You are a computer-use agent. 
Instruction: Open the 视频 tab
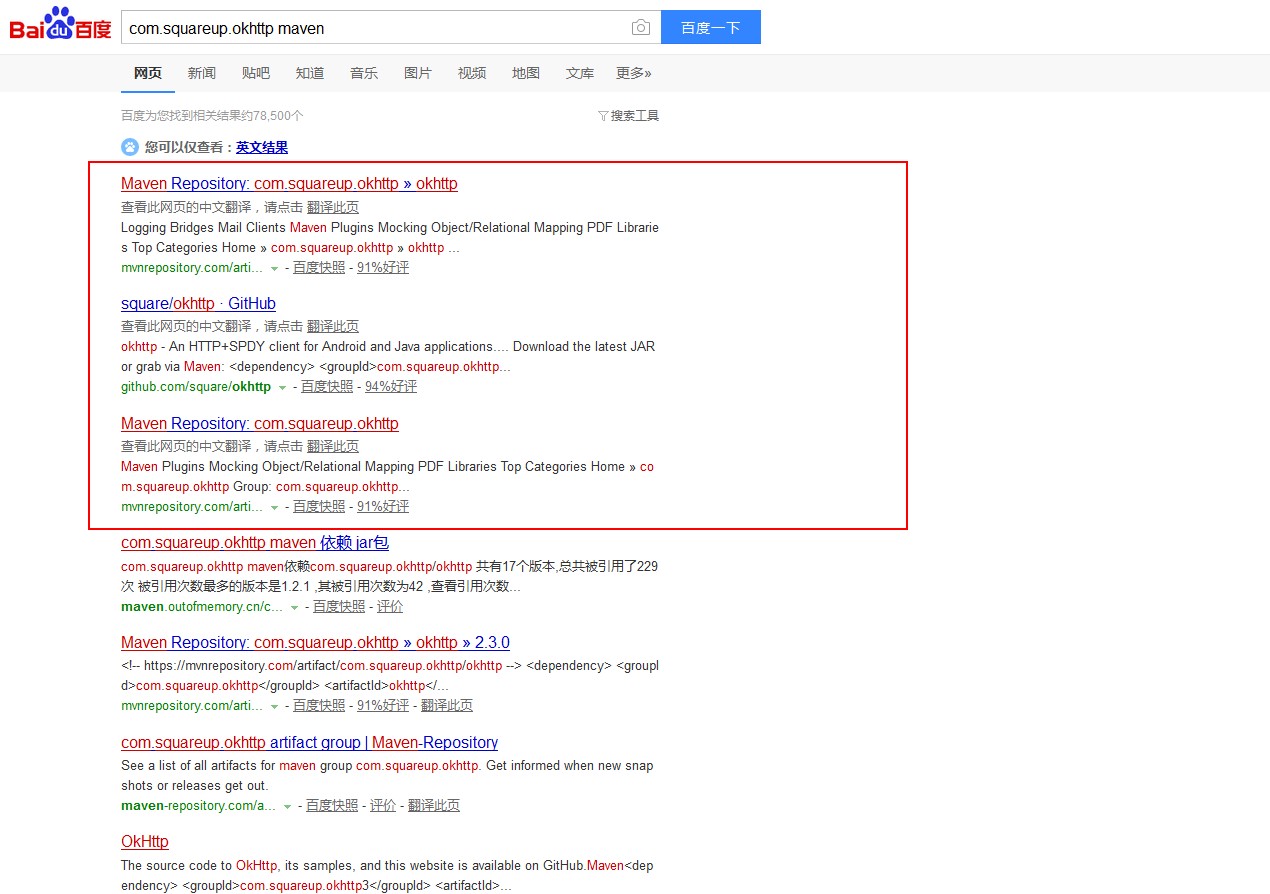pos(472,73)
